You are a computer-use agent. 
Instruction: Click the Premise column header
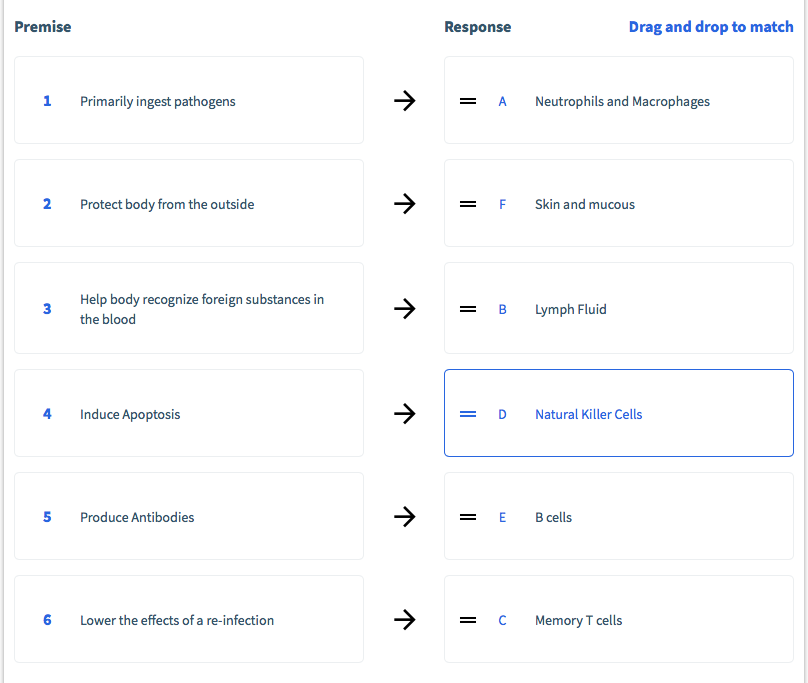point(42,26)
